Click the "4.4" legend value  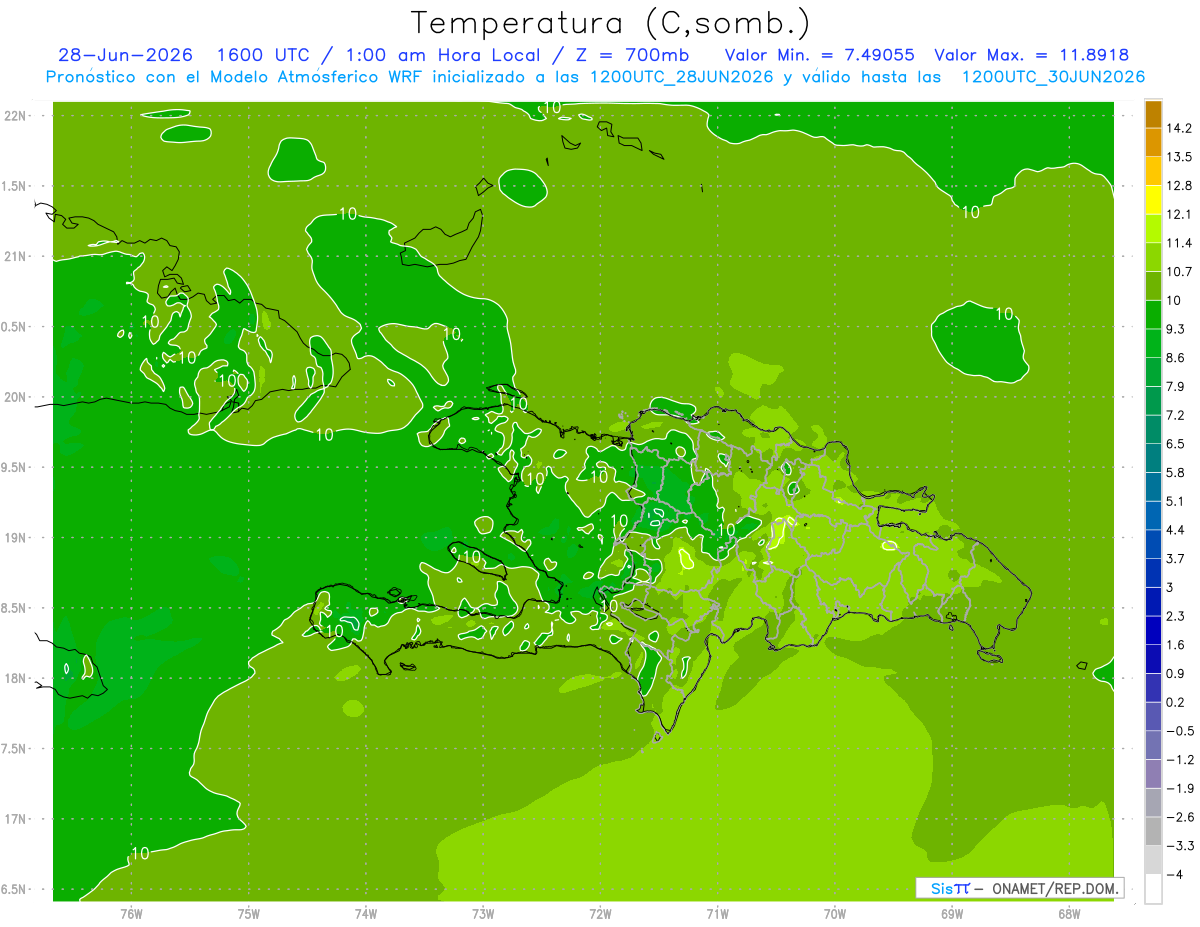pyautogui.click(x=1176, y=530)
